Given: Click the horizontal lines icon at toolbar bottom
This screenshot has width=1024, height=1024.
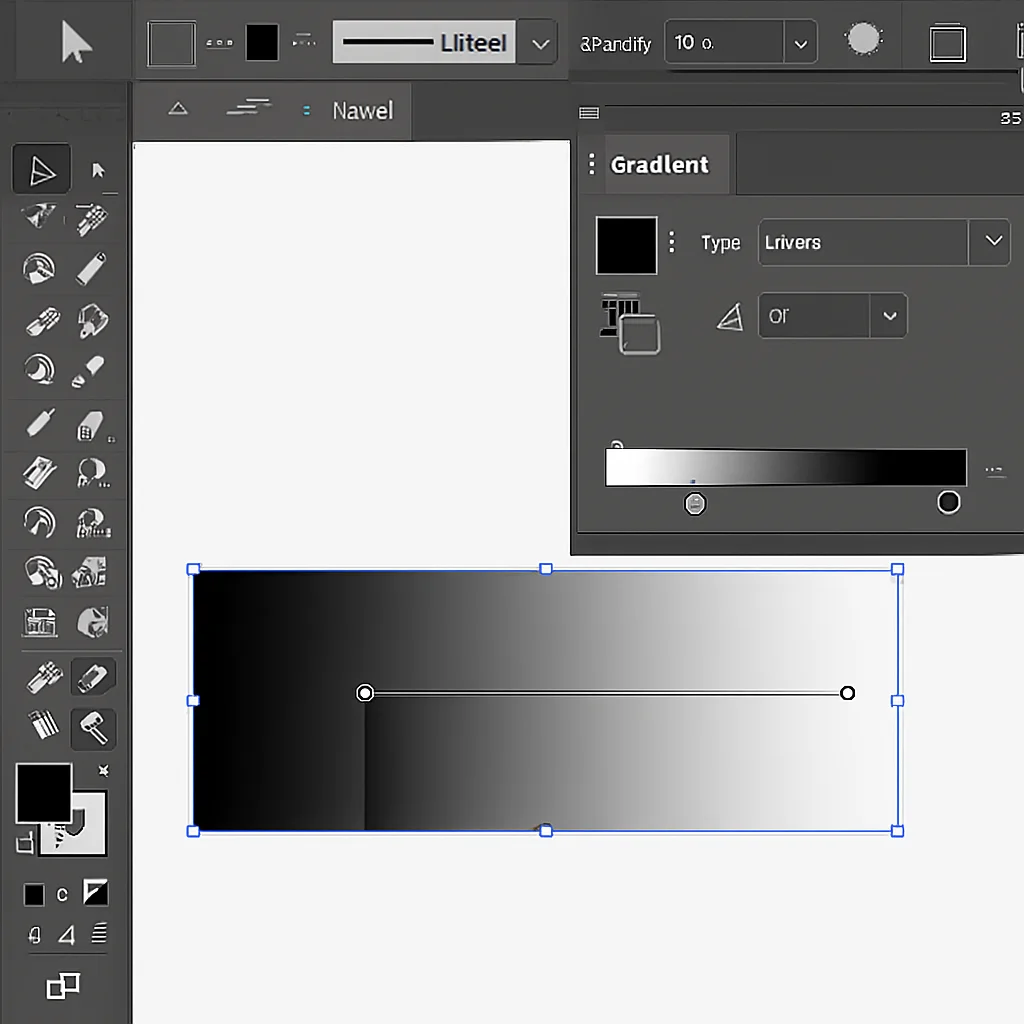Looking at the screenshot, I should 99,933.
